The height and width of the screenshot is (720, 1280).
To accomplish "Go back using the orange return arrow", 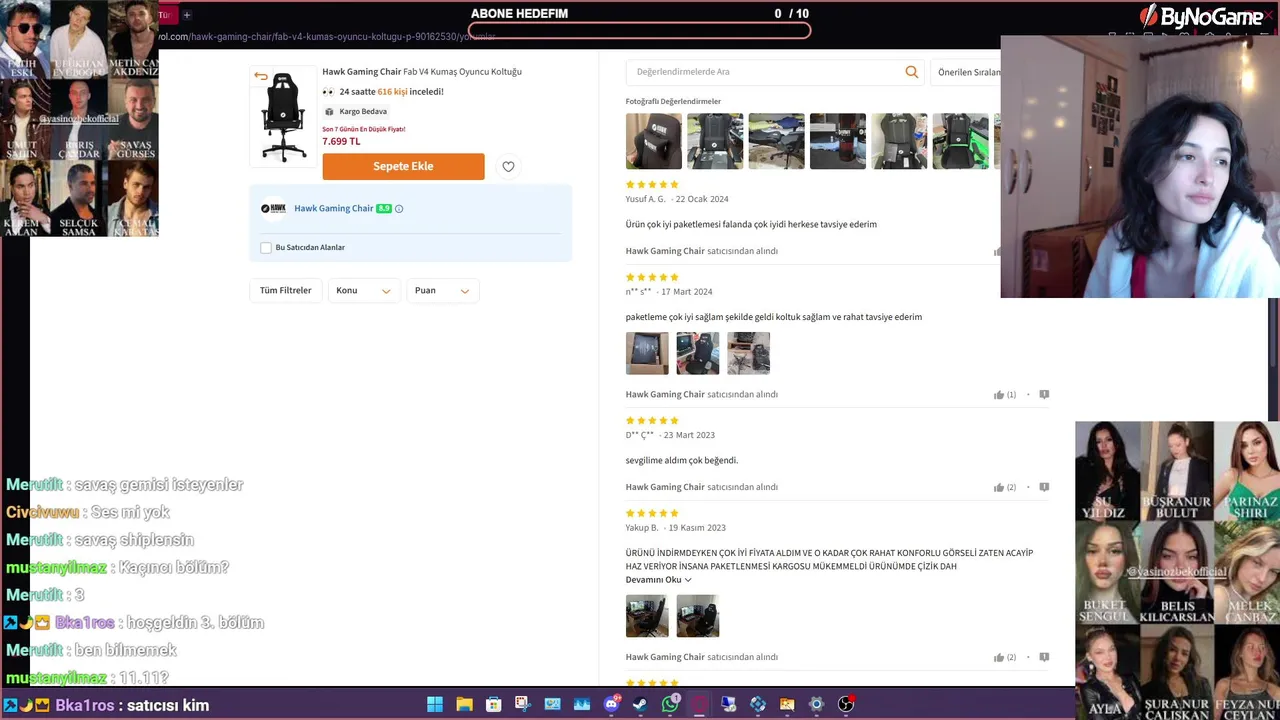I will pyautogui.click(x=260, y=76).
